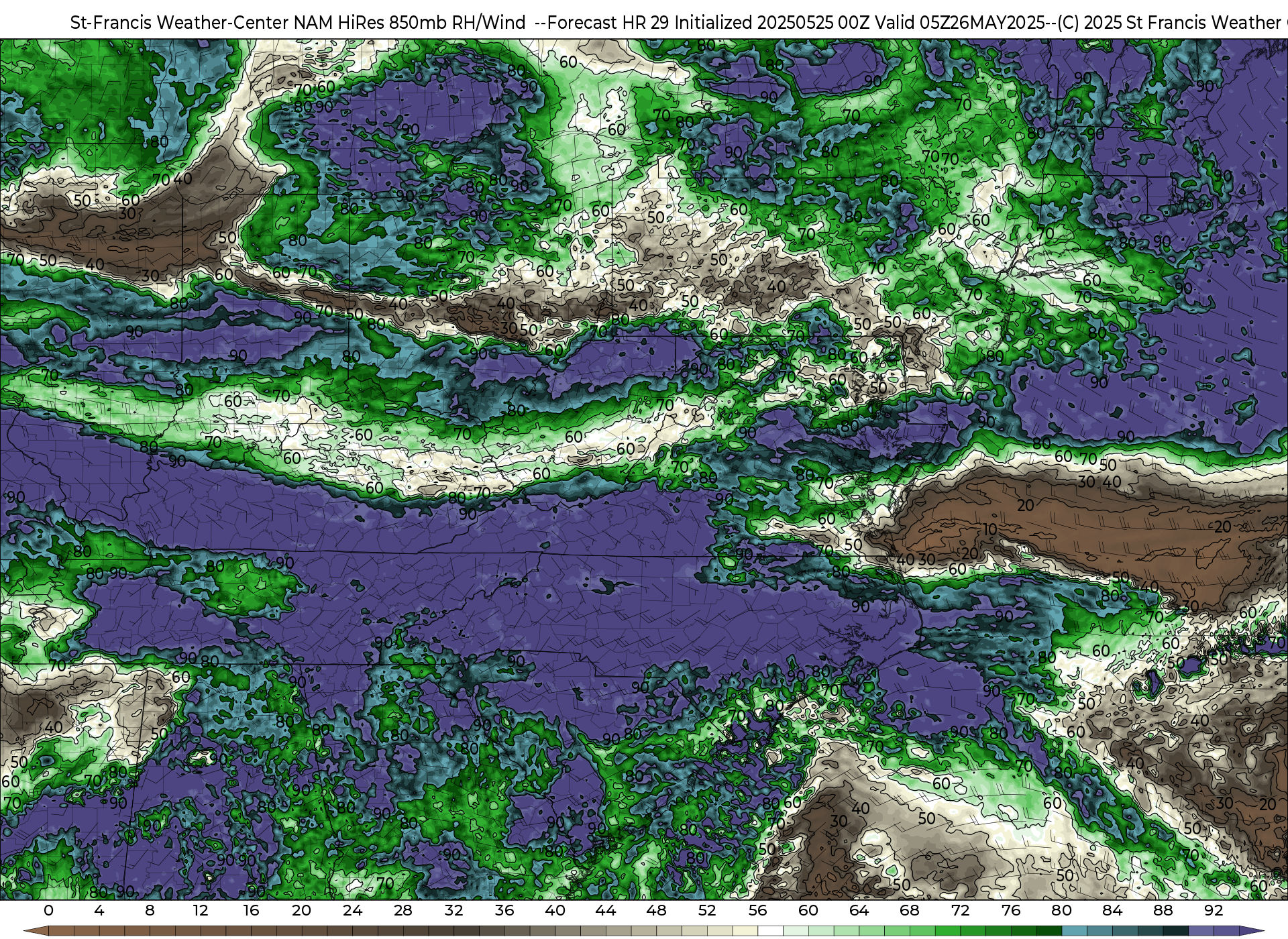Click the colorbar label '4'
The height and width of the screenshot is (939, 1288).
99,910
